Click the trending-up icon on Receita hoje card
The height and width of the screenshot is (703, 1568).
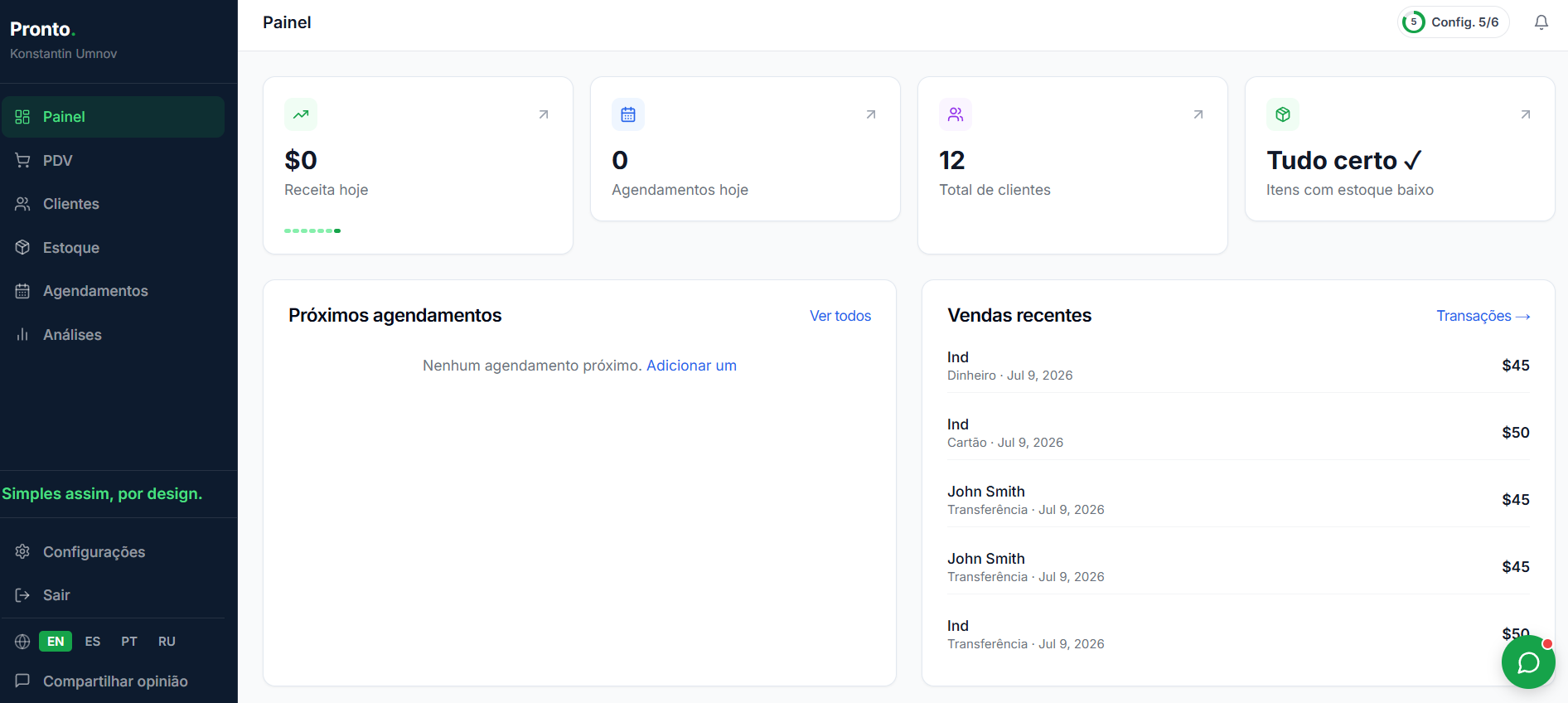pos(301,114)
